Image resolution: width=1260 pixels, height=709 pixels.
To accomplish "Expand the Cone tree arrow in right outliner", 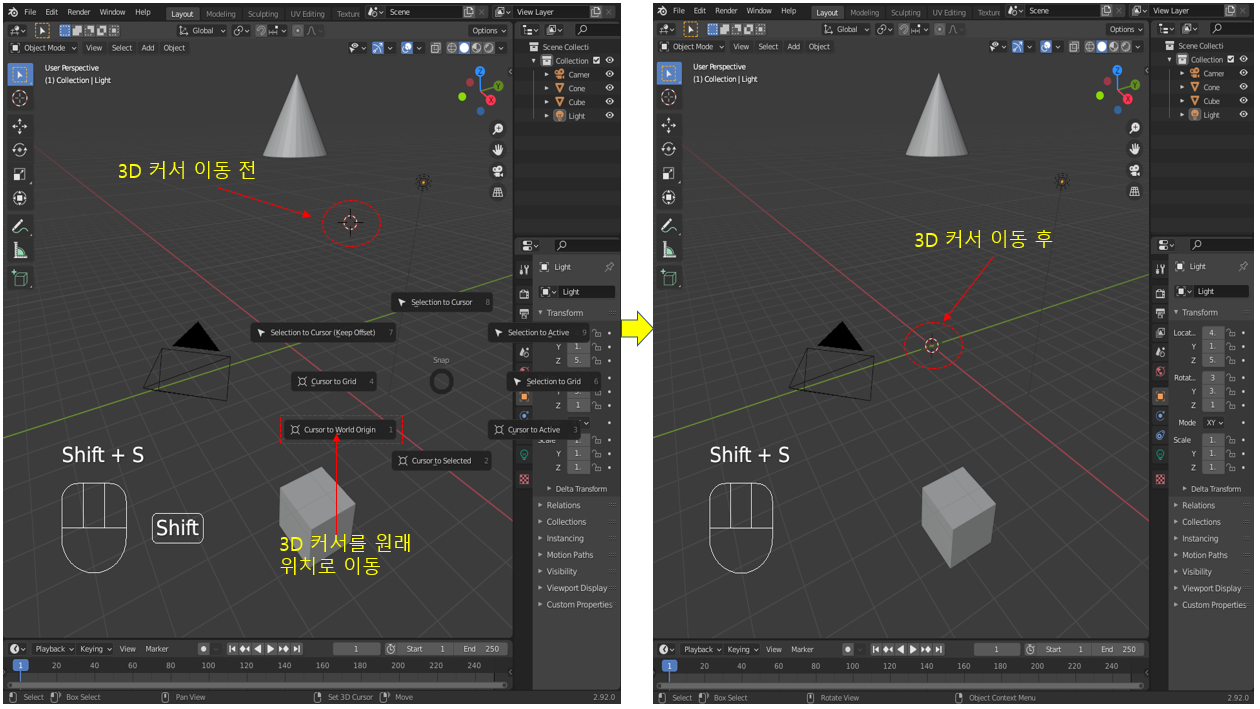I will click(x=1183, y=87).
